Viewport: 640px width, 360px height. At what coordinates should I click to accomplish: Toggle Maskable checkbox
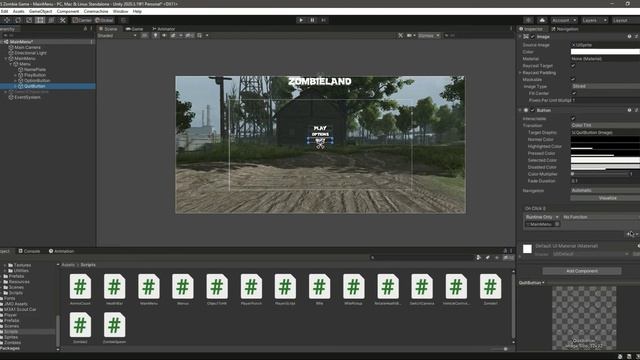[573, 80]
